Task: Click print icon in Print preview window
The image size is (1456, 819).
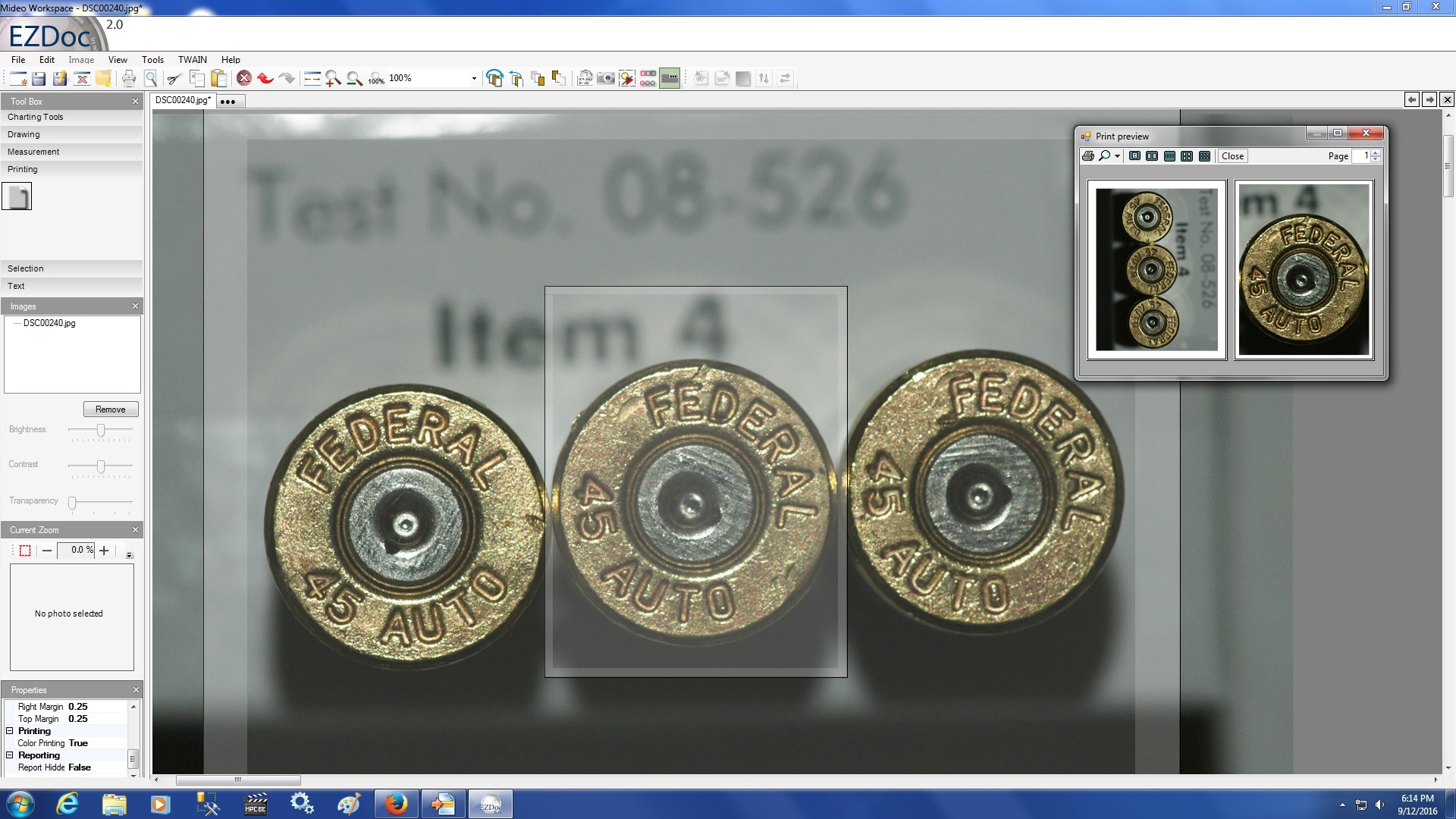Action: 1088,156
